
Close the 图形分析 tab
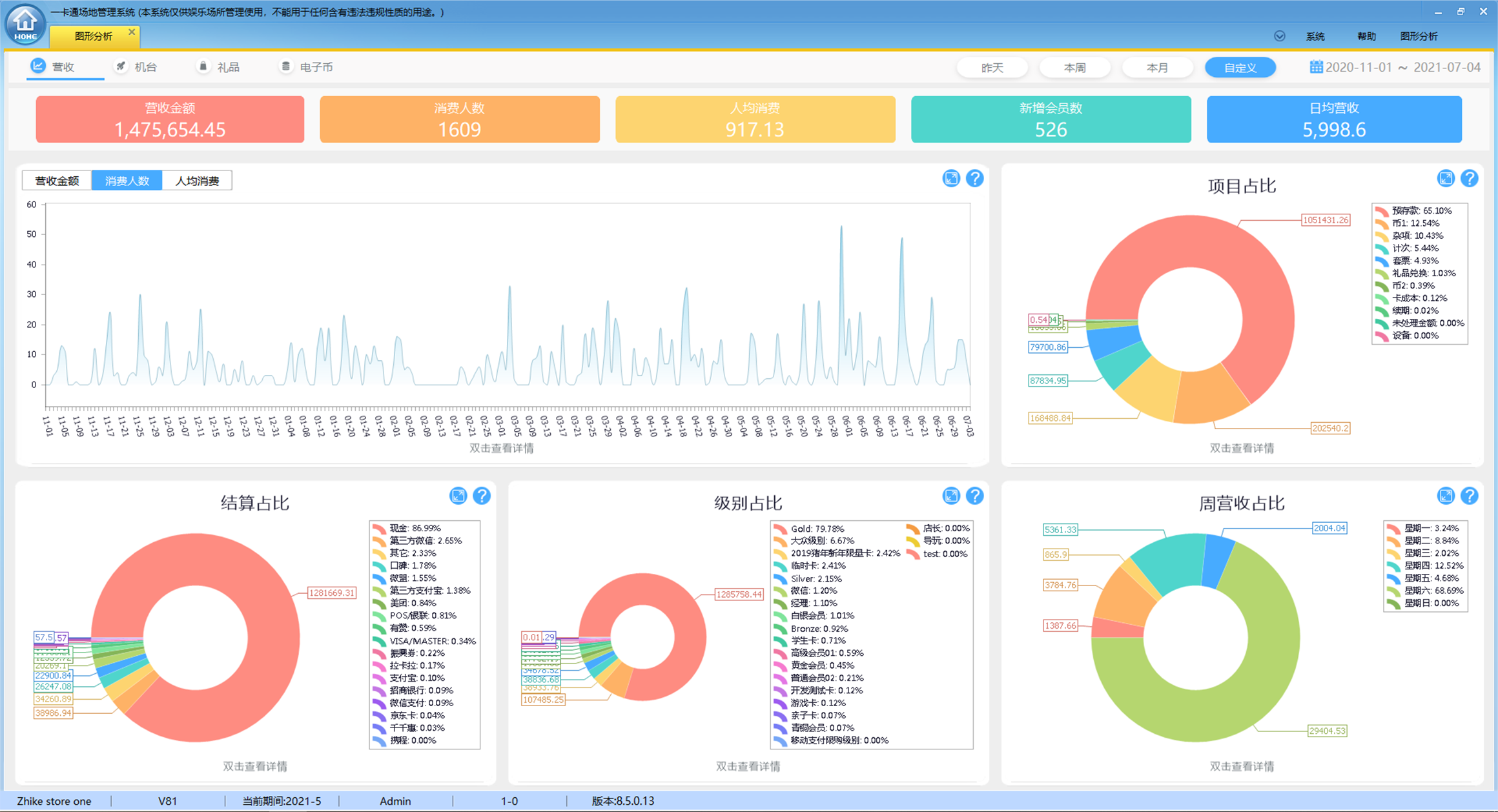132,32
